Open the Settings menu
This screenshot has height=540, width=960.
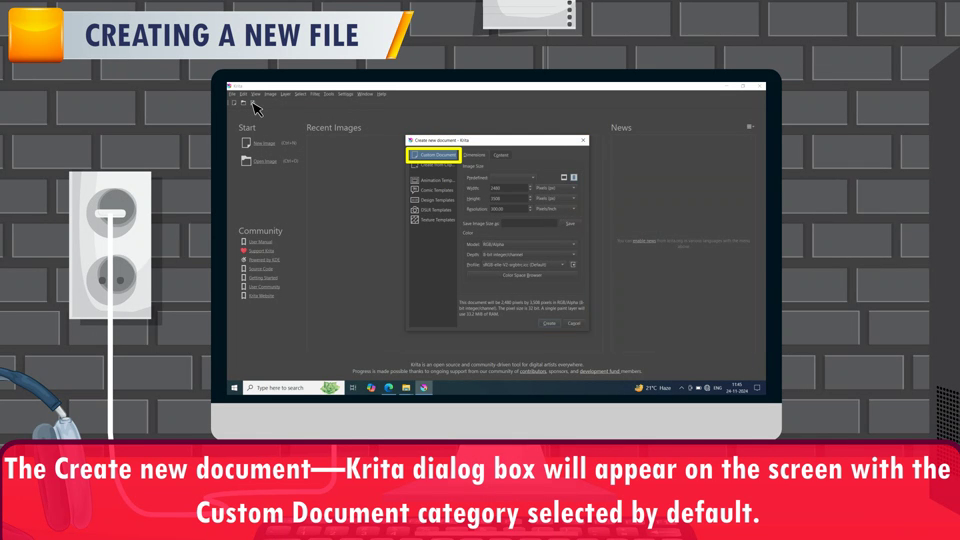[345, 94]
